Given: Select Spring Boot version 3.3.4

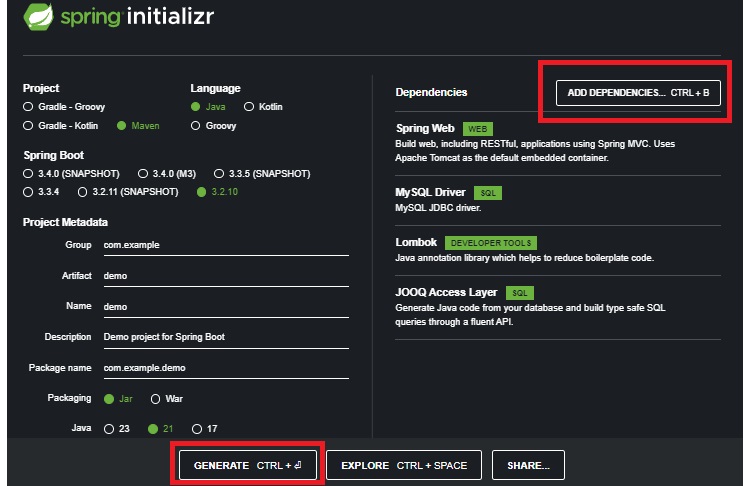Looking at the screenshot, I should [28, 192].
